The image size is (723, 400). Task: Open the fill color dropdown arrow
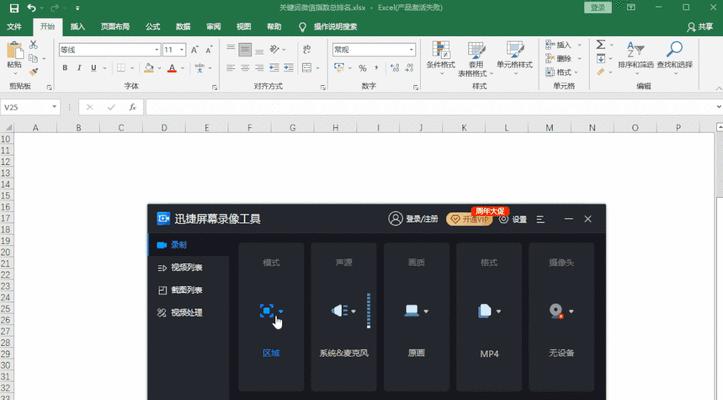coord(159,68)
